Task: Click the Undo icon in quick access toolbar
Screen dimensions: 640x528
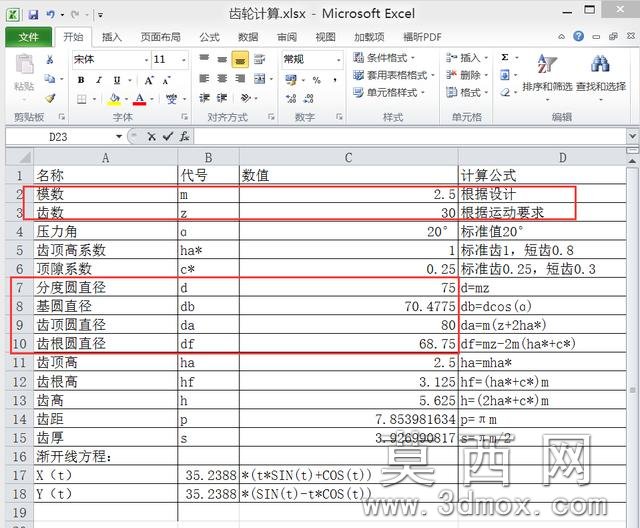Action: pos(51,15)
